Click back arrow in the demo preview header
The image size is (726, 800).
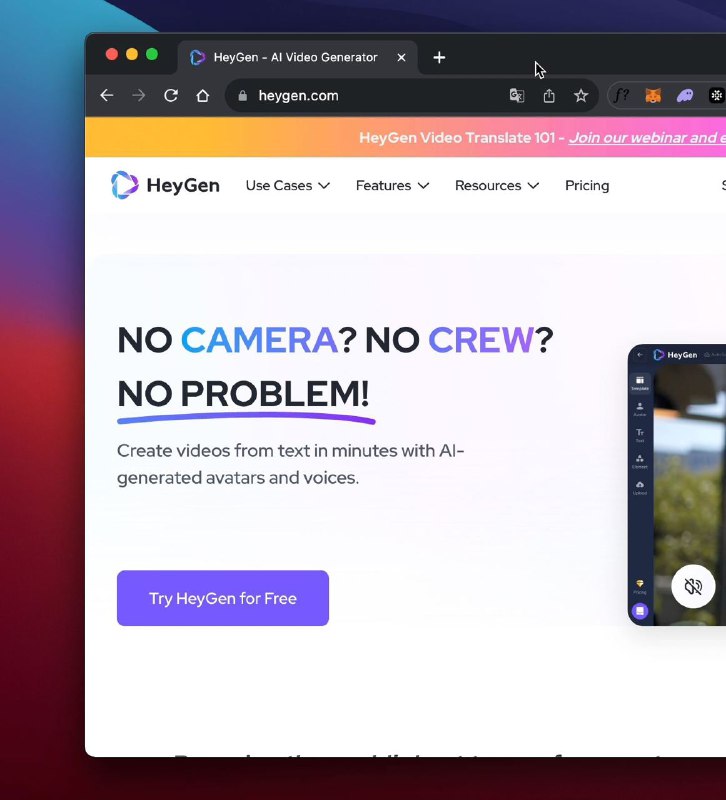click(640, 355)
